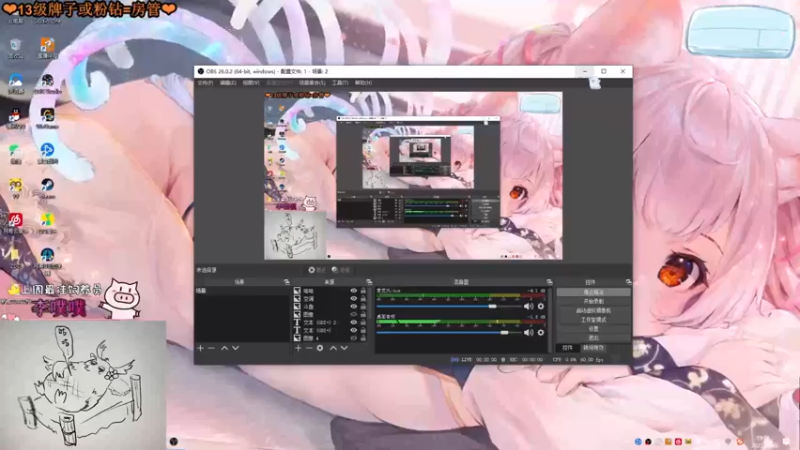Show the hidden 图像 4 source
This screenshot has width=800, height=450.
pyautogui.click(x=354, y=338)
